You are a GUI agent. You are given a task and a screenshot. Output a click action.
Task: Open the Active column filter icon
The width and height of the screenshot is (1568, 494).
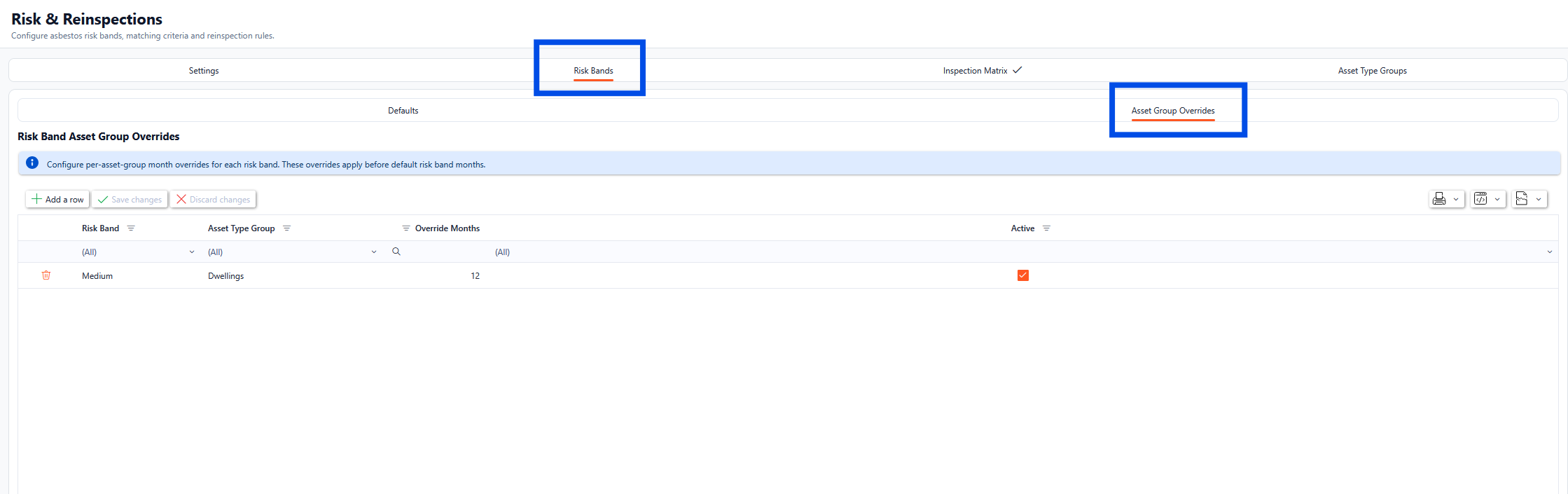point(1046,228)
